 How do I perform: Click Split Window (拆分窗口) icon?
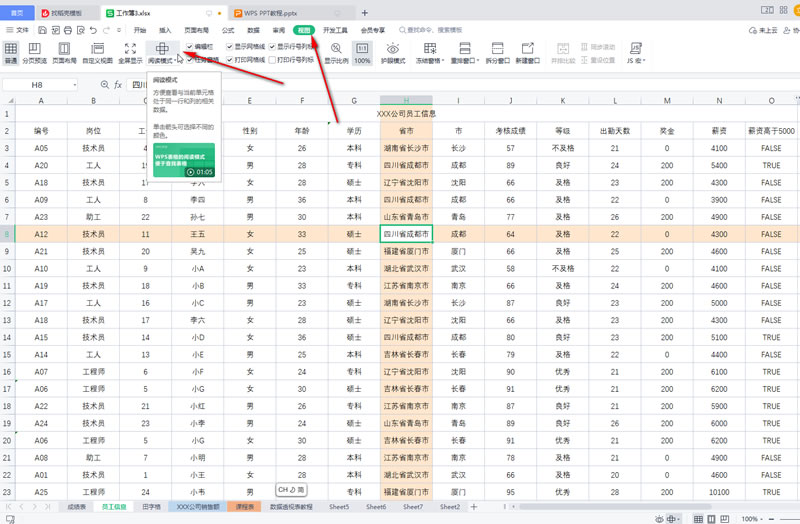pos(497,52)
